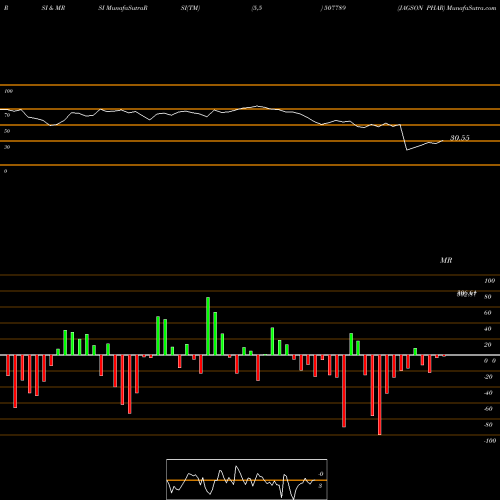The image size is (500, 500).
Task: Click the 'SI(TM)' header text
Action: tap(190, 8)
